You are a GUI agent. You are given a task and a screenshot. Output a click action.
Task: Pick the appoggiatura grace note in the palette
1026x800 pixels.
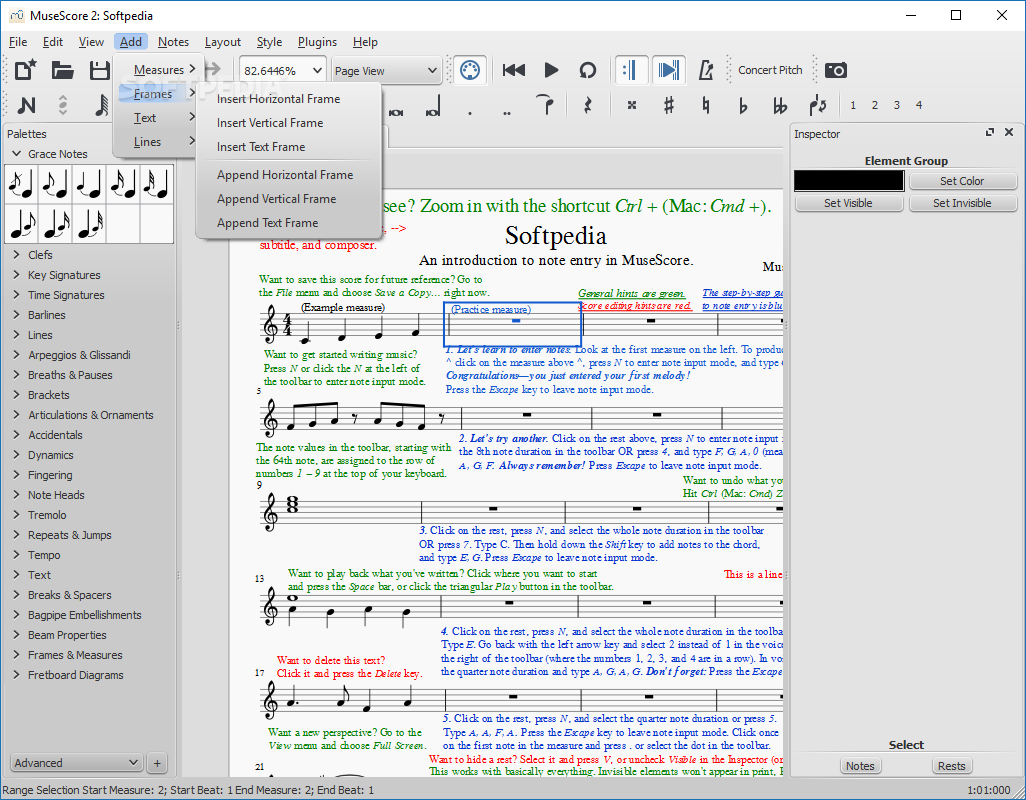(x=55, y=184)
